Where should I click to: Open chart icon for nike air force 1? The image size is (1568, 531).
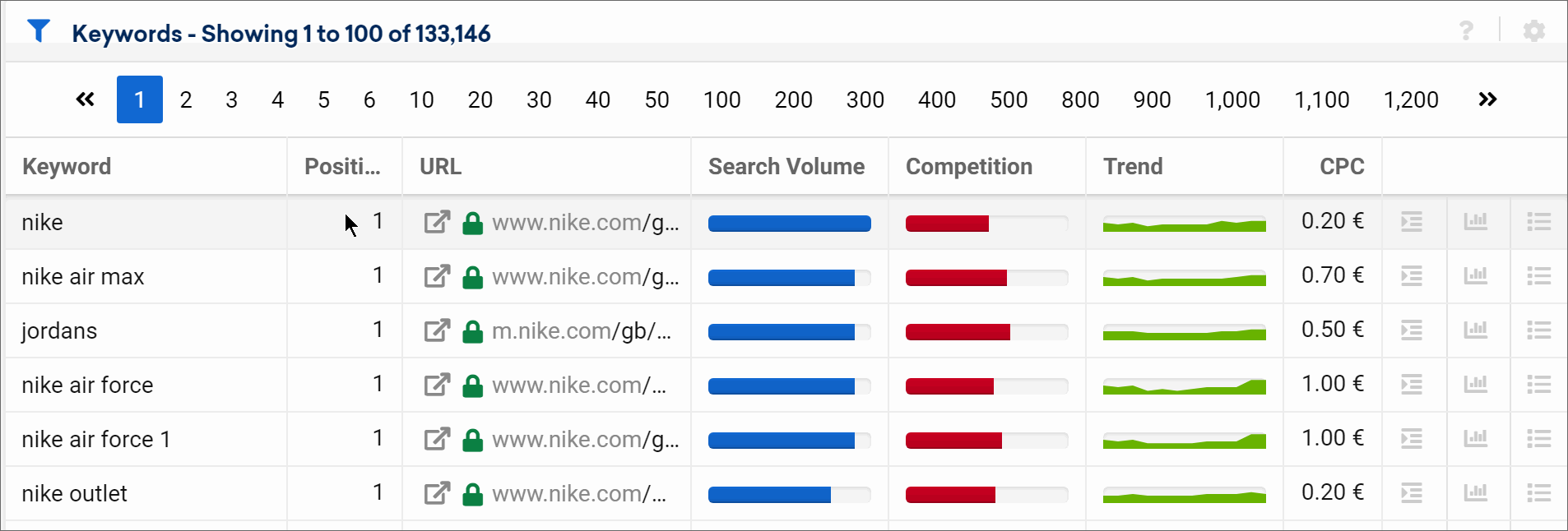(1476, 438)
